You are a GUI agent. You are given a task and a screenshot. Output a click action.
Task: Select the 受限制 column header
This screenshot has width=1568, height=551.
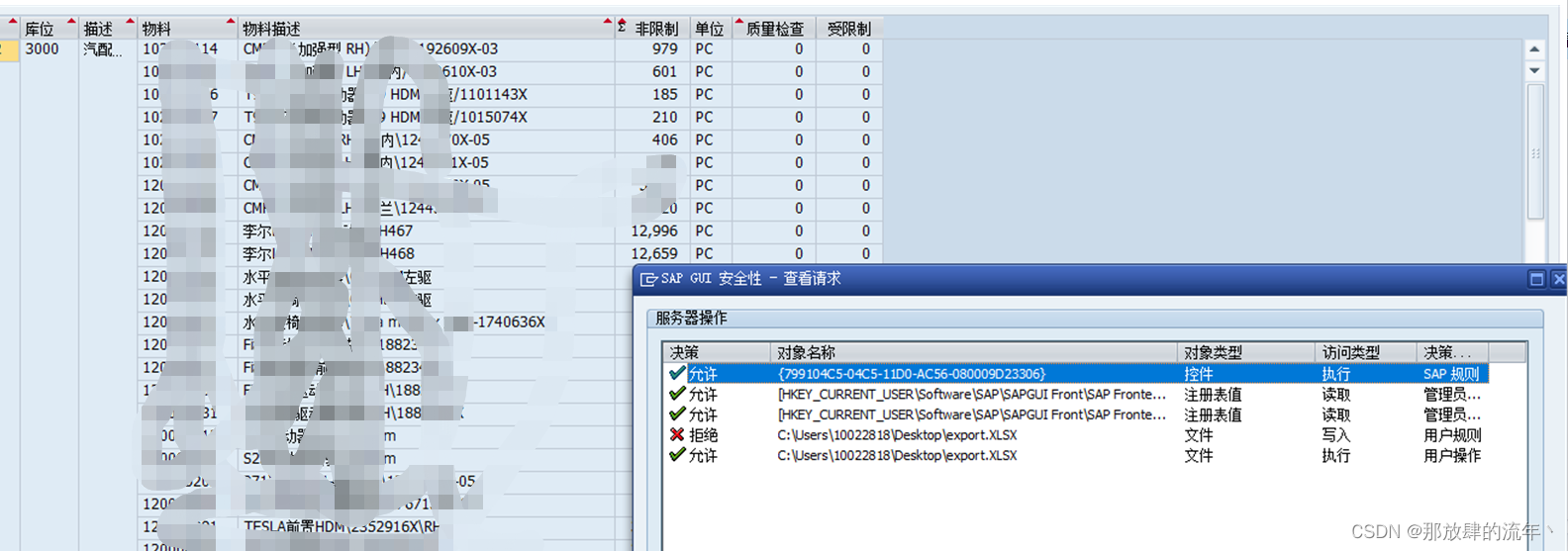849,29
